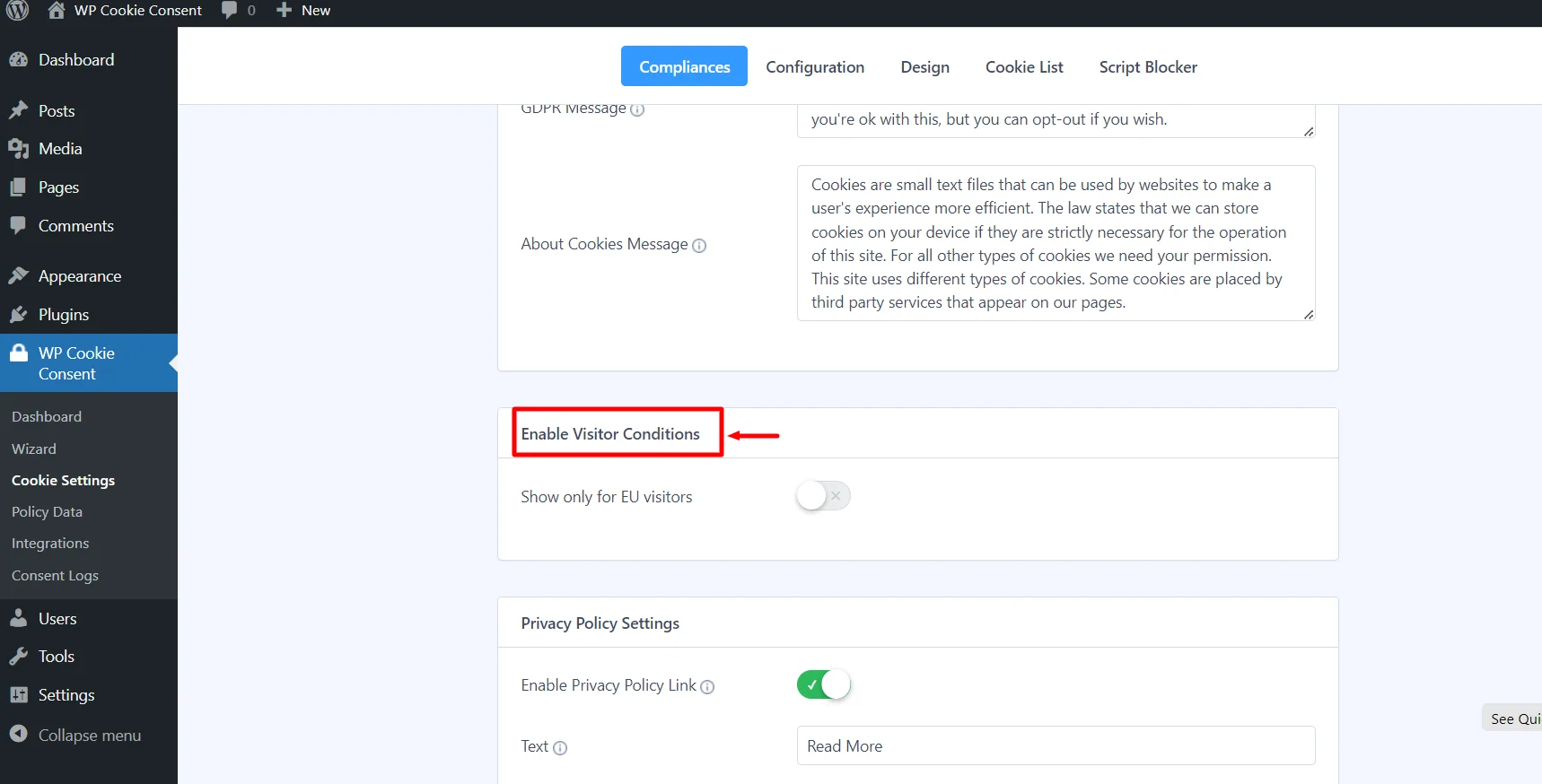Click info icon next to About Cookies Message
1542x784 pixels.
[699, 246]
